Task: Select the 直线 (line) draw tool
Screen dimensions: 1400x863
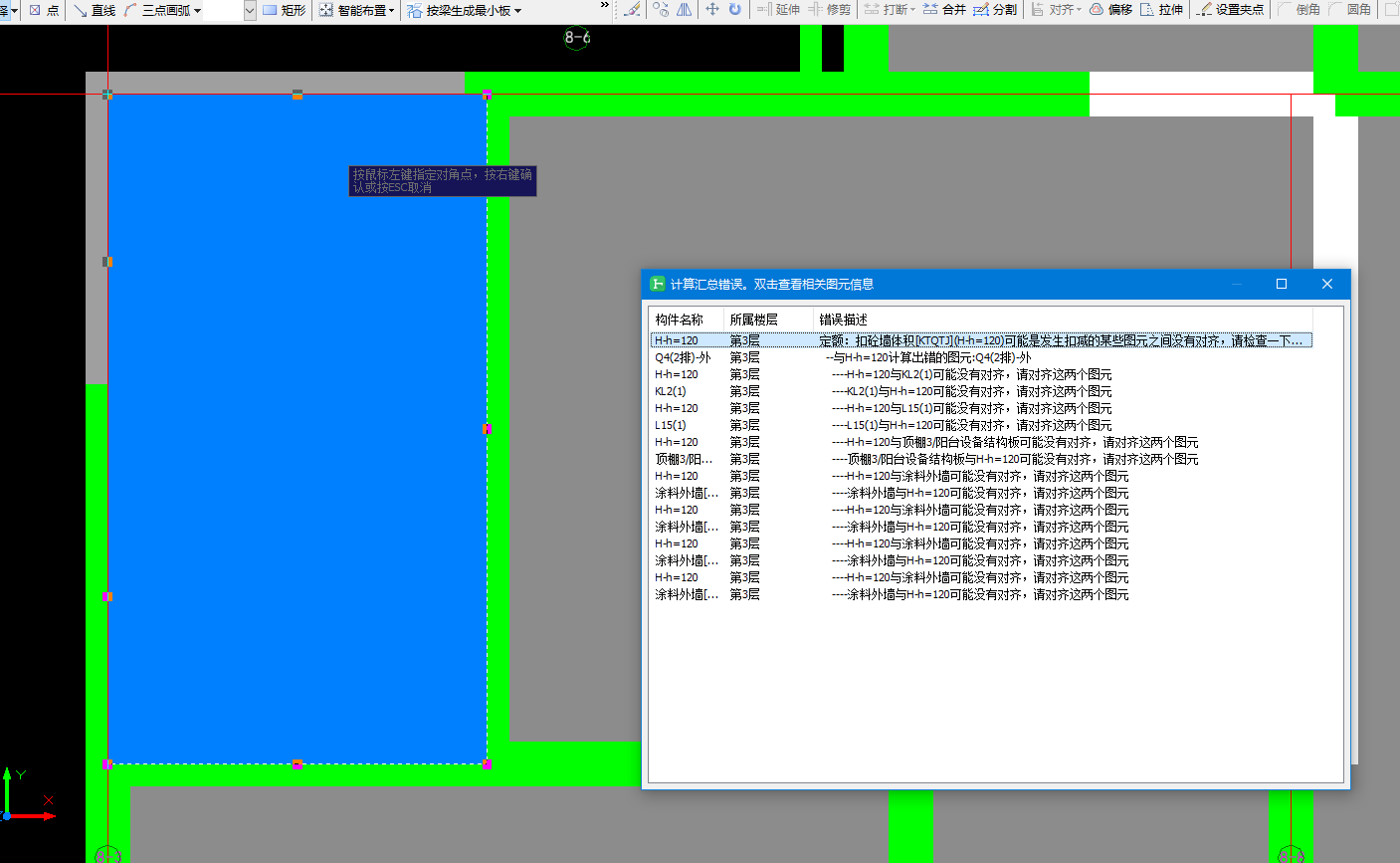Action: tap(95, 10)
